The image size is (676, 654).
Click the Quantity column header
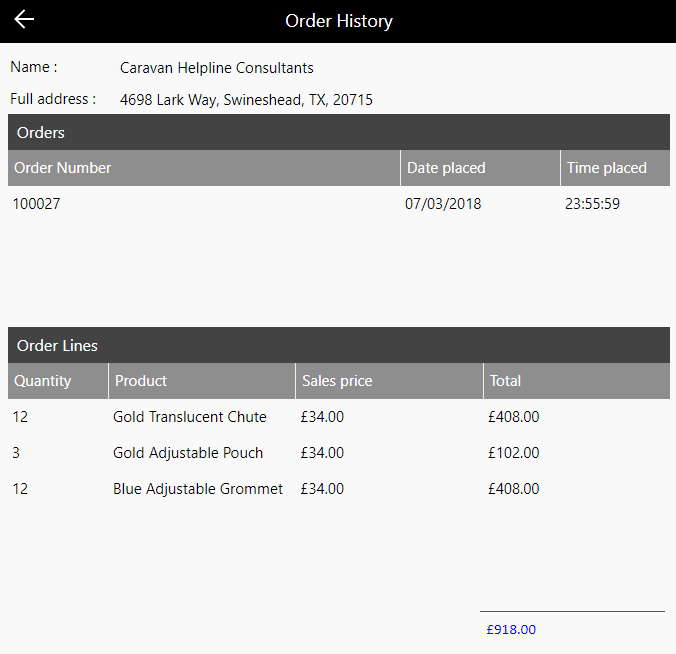tap(58, 381)
